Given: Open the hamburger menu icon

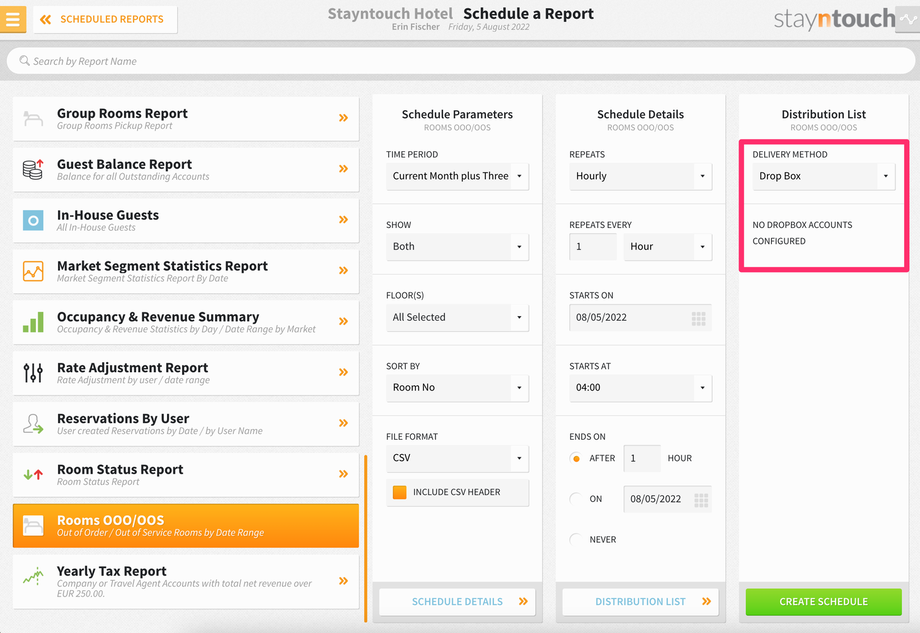Looking at the screenshot, I should point(12,19).
